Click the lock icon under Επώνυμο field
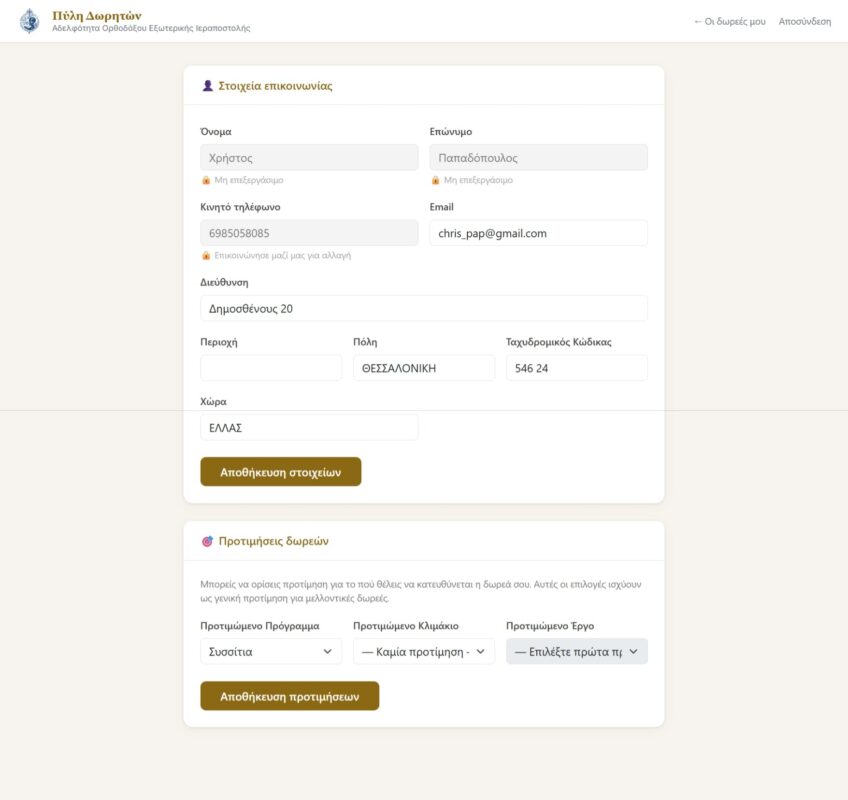 point(435,181)
